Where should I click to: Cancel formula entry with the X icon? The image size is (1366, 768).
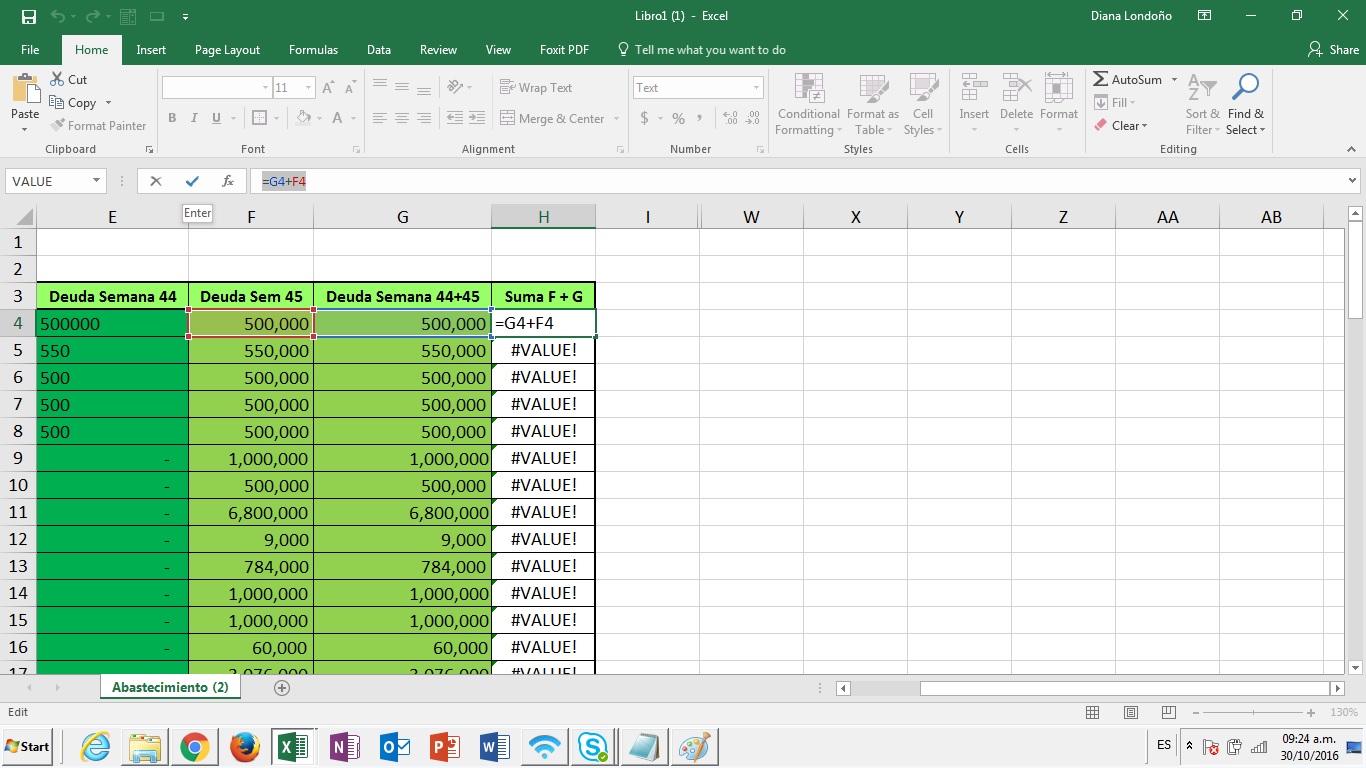tap(155, 181)
